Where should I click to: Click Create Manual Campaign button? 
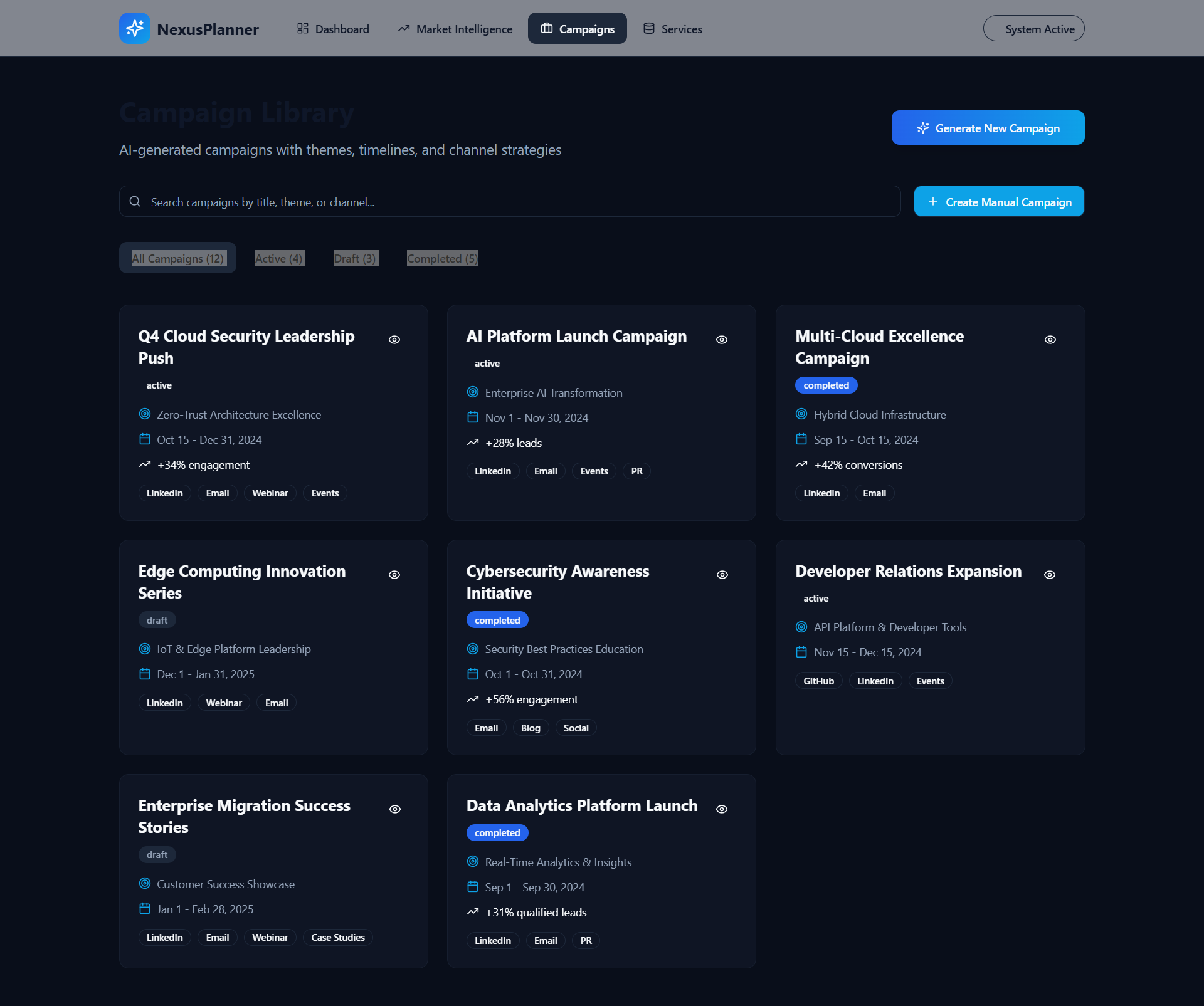[x=999, y=202]
